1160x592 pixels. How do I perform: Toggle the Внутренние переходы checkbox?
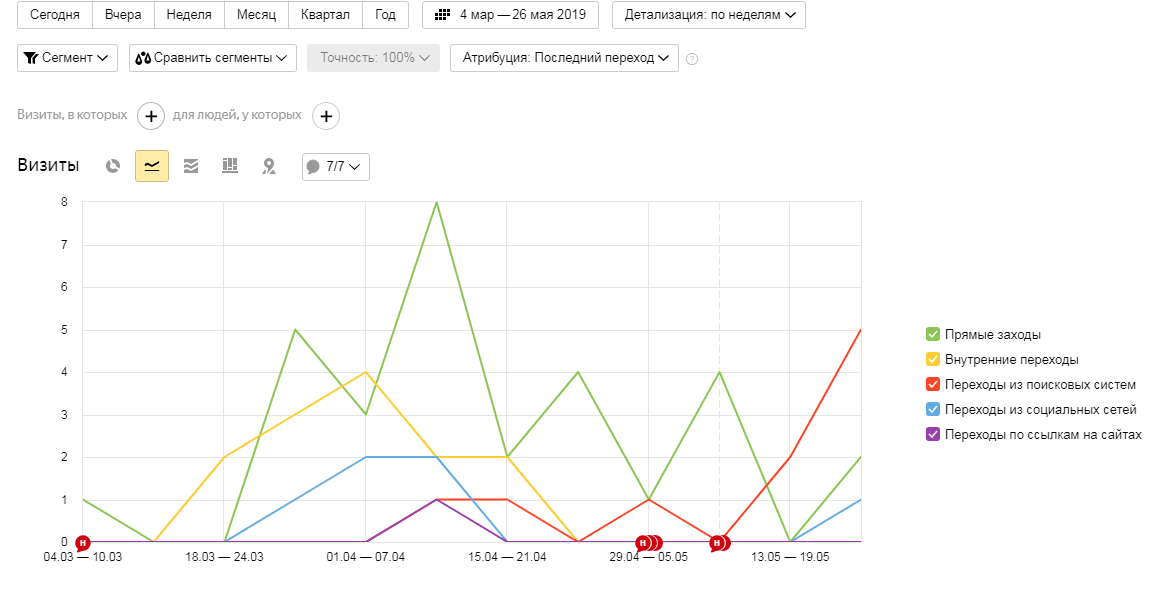[933, 360]
